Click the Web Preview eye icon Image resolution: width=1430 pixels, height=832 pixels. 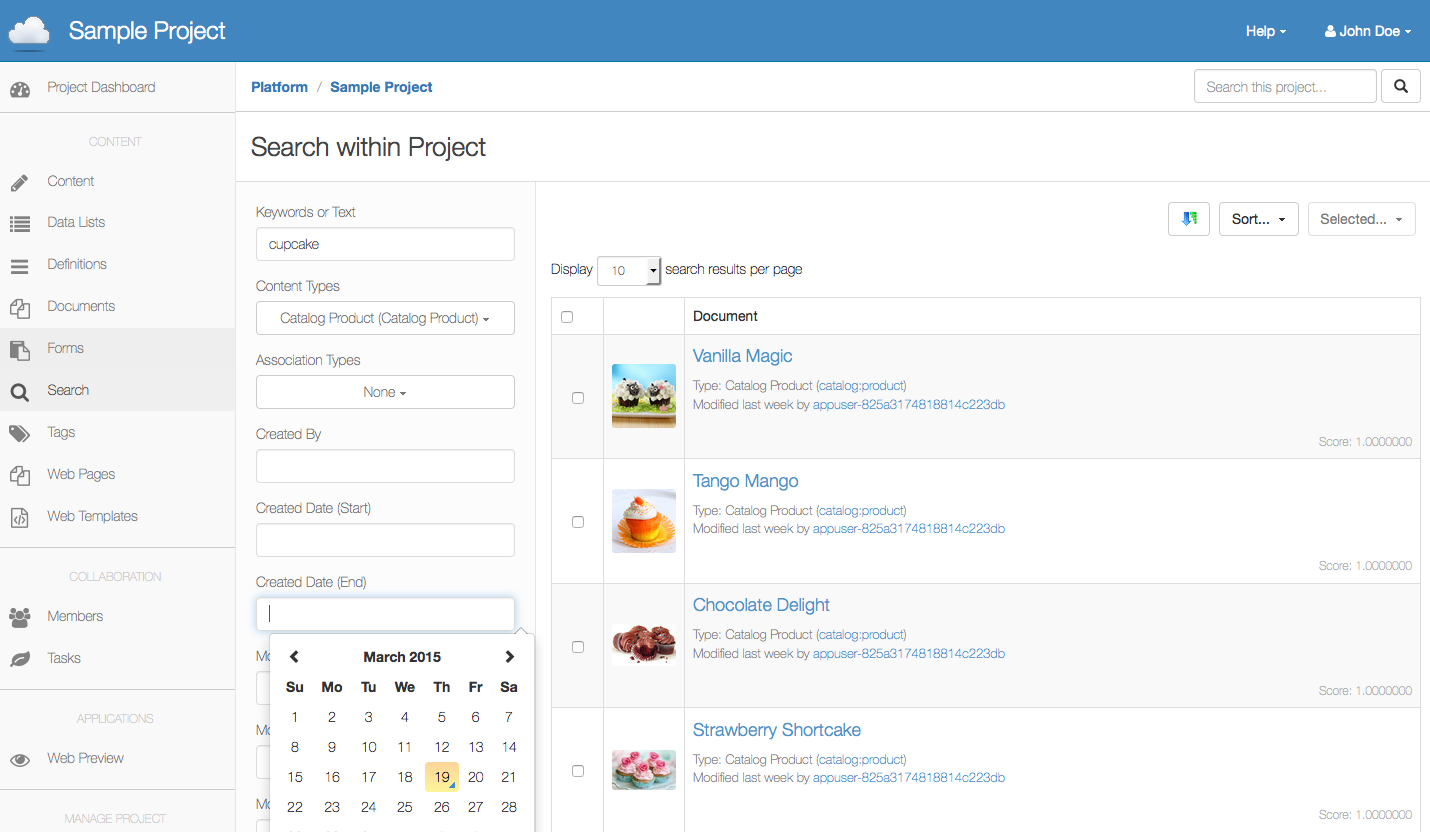point(20,759)
